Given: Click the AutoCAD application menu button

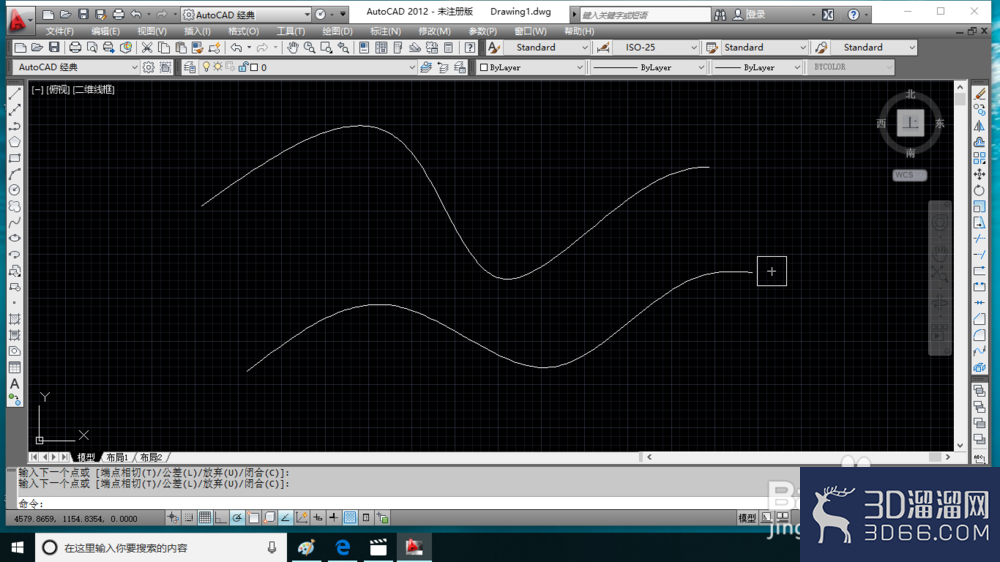Looking at the screenshot, I should (20, 19).
